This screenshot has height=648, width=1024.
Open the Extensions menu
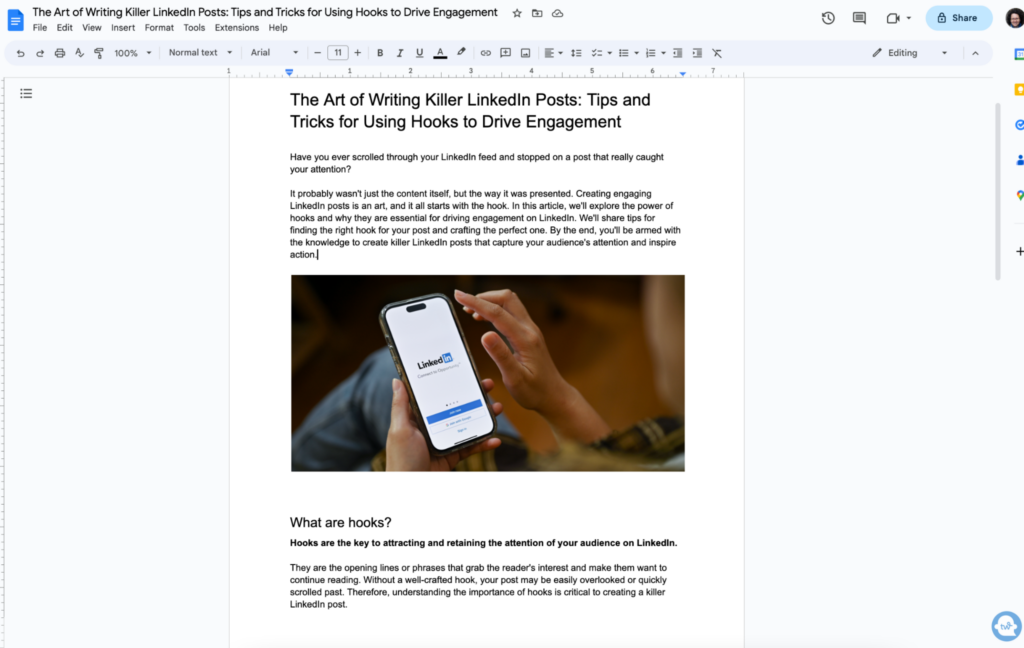coord(236,28)
